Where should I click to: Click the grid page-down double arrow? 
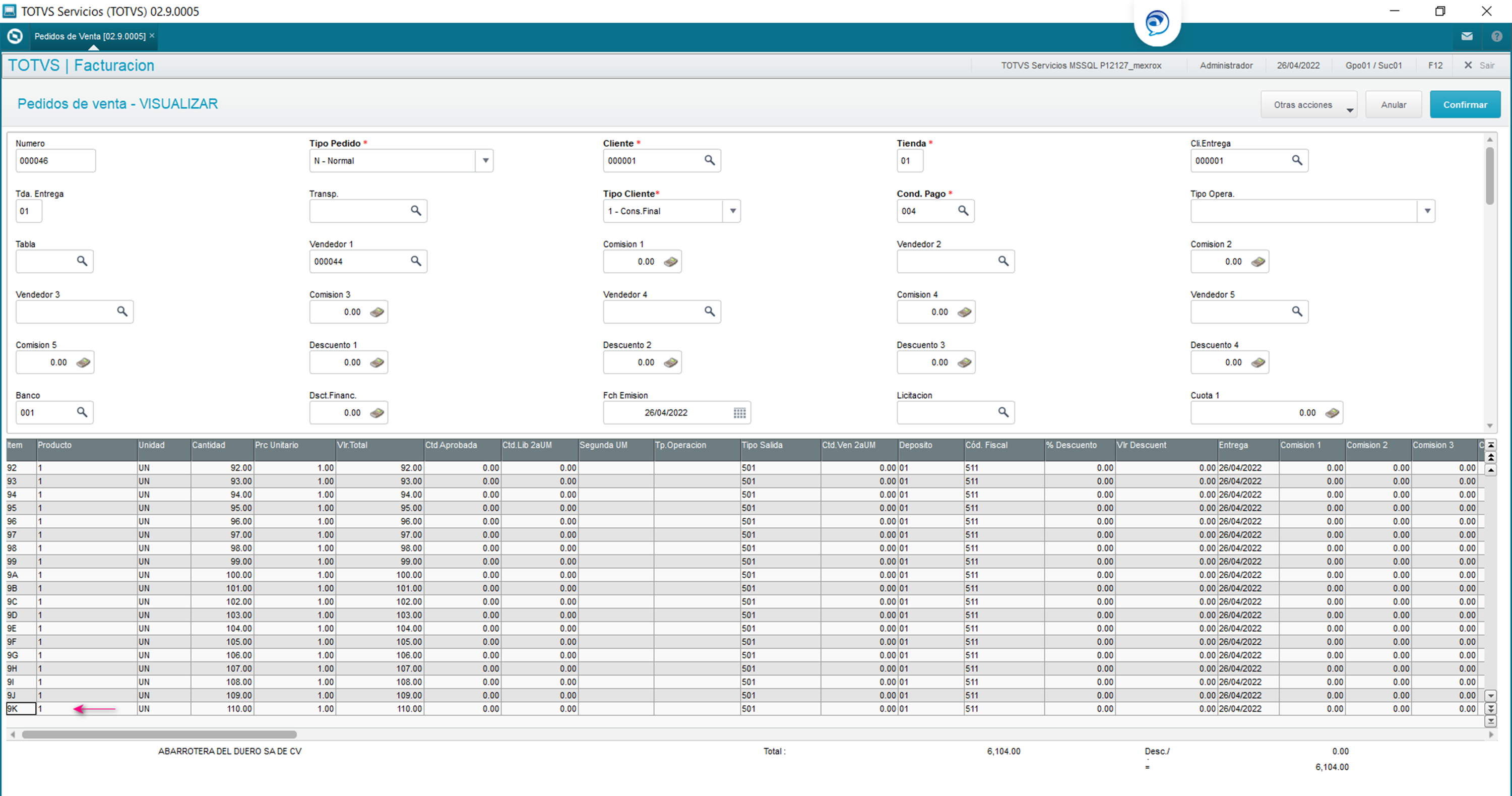click(x=1491, y=708)
